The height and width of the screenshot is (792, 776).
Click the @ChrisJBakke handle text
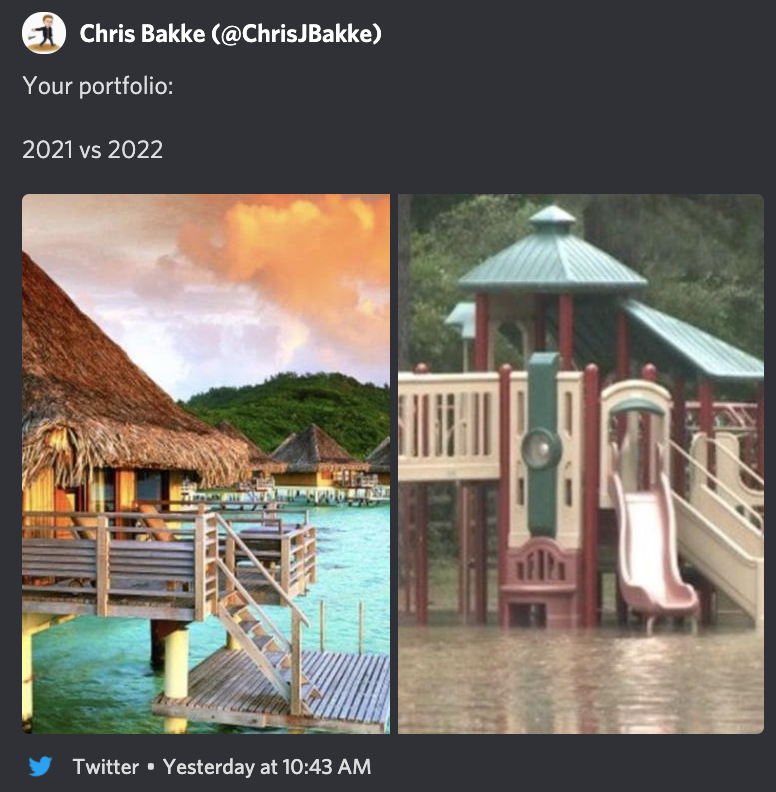(x=296, y=34)
